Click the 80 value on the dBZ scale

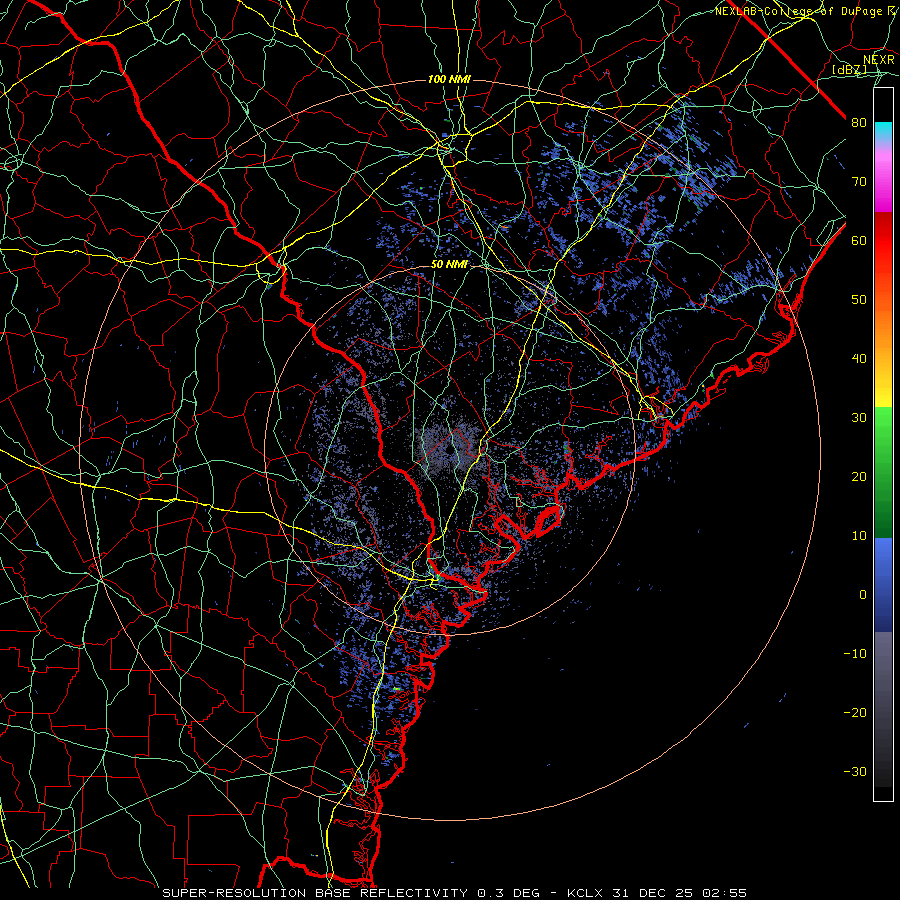(x=859, y=123)
